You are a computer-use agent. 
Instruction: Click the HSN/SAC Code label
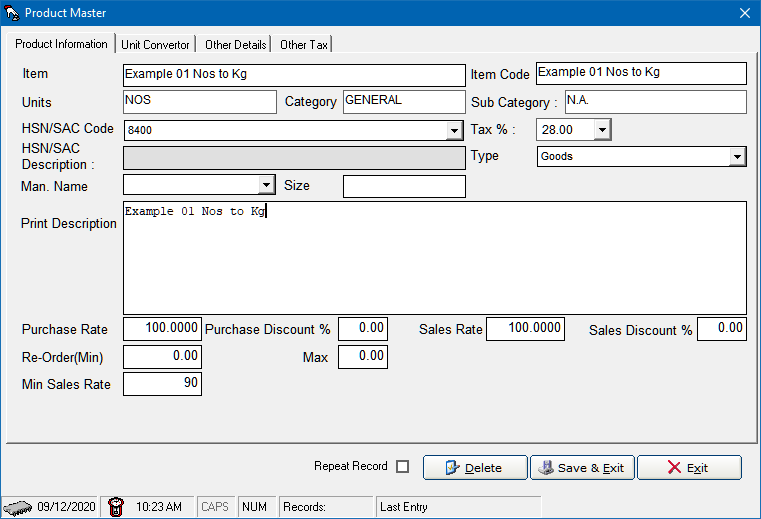(67, 129)
